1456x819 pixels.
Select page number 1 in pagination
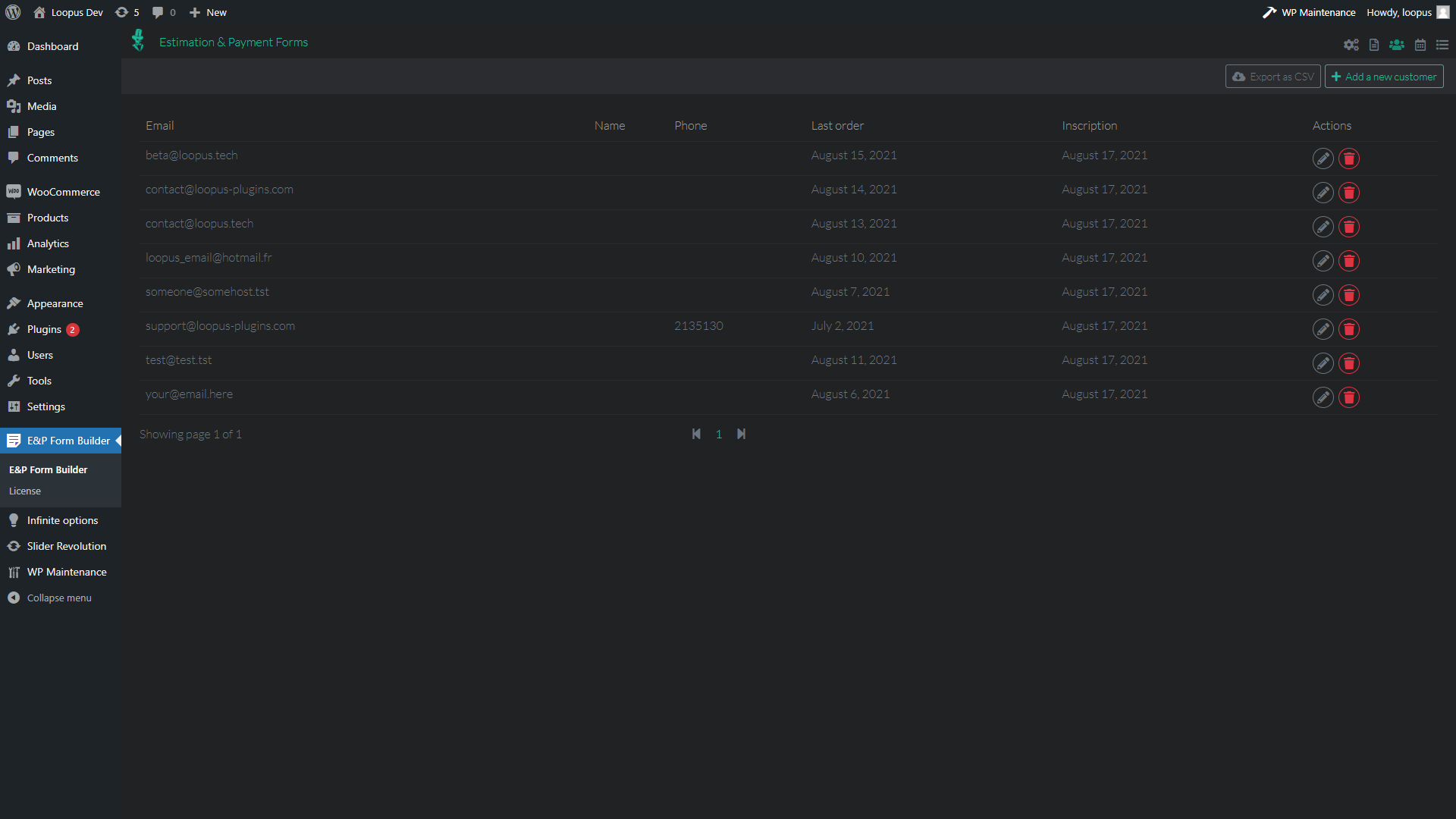pos(719,435)
